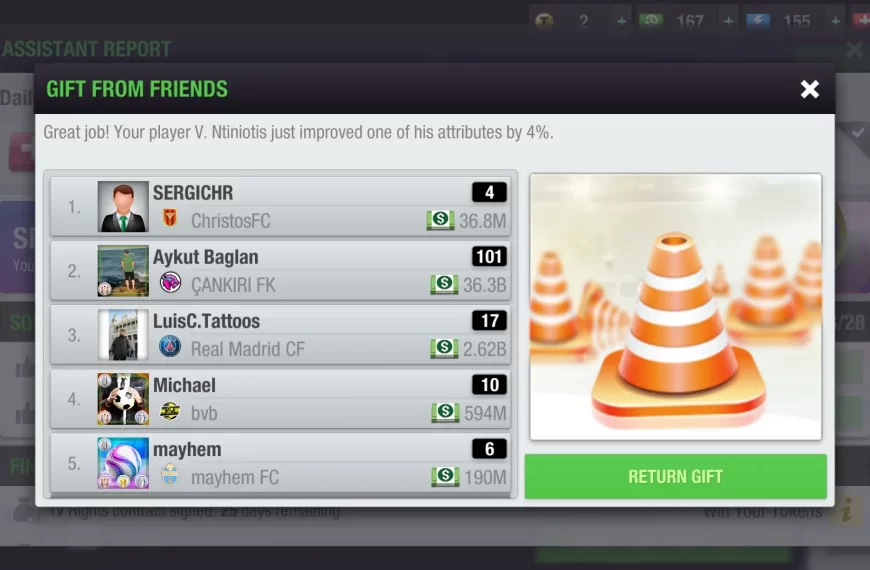The height and width of the screenshot is (570, 870).
Task: Open SERGICHR's avatar picture
Action: click(x=123, y=206)
